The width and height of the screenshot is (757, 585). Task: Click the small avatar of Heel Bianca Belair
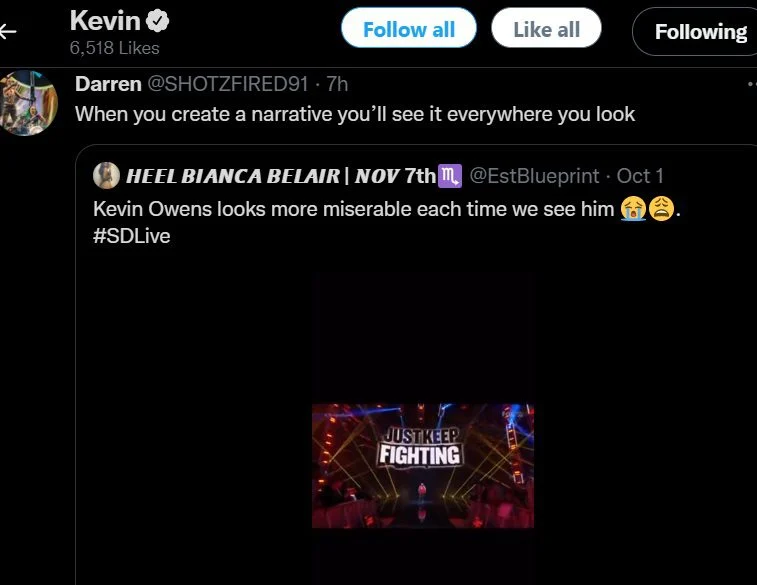(x=106, y=175)
